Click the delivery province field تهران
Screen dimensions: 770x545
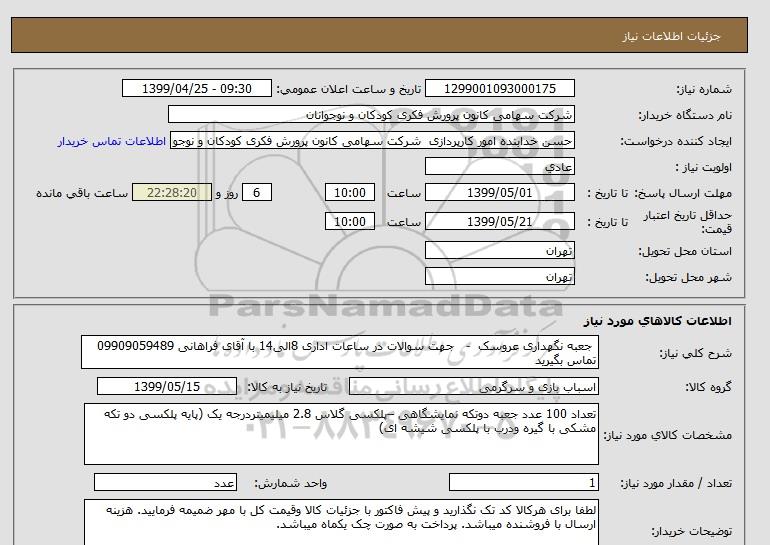(x=499, y=250)
